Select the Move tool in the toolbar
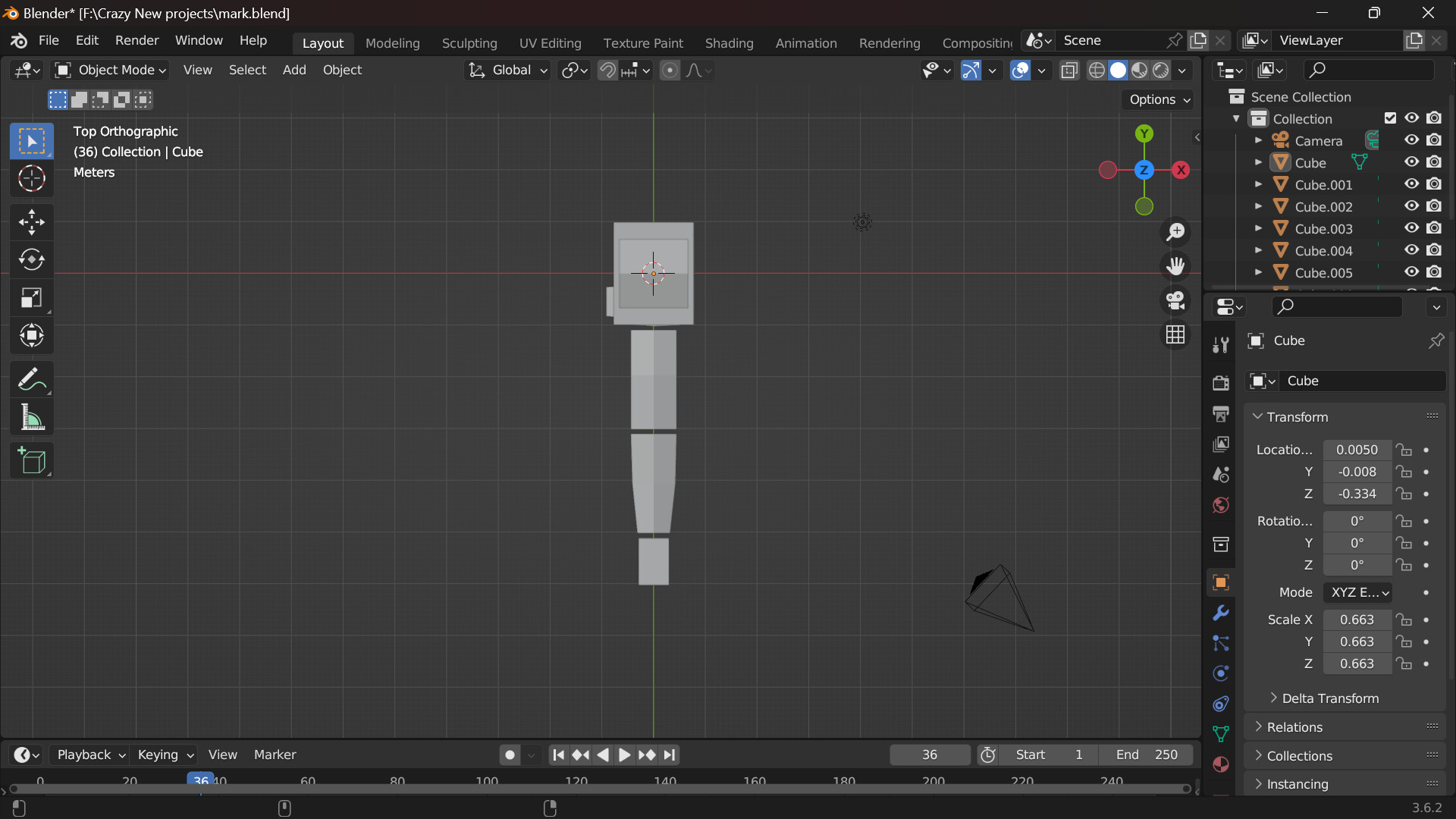 32,221
